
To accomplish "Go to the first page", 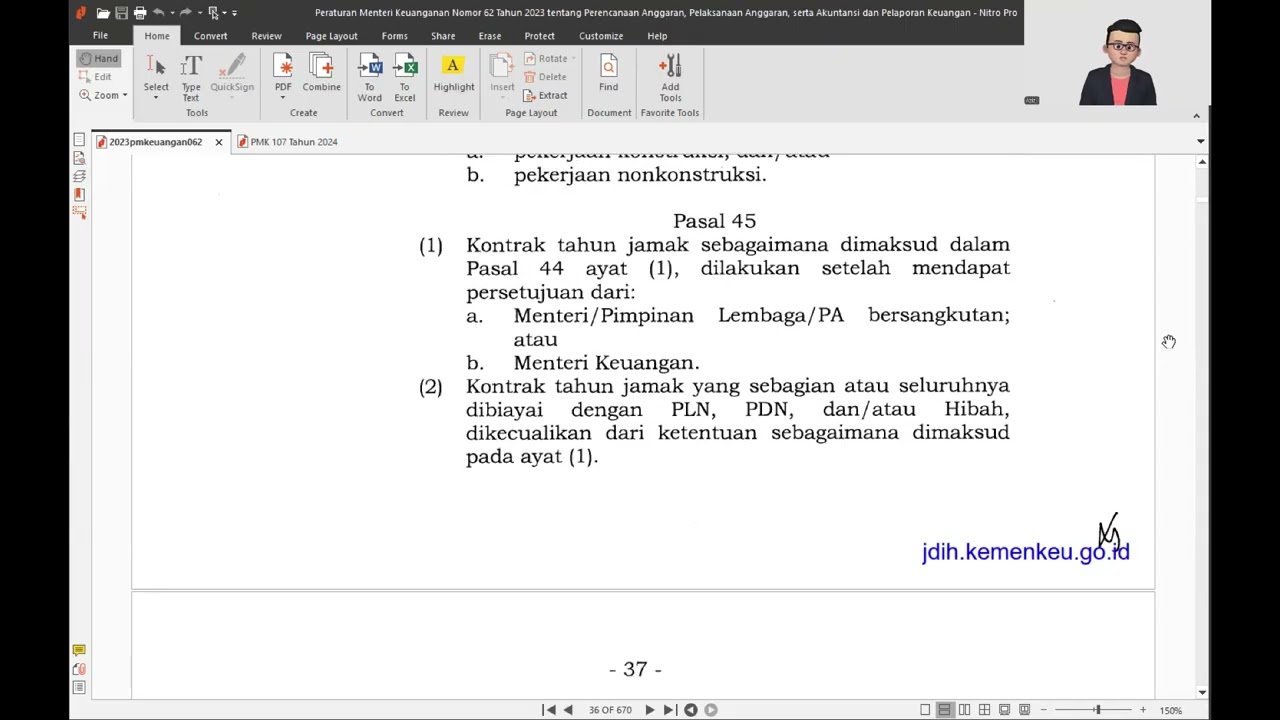I will 549,710.
